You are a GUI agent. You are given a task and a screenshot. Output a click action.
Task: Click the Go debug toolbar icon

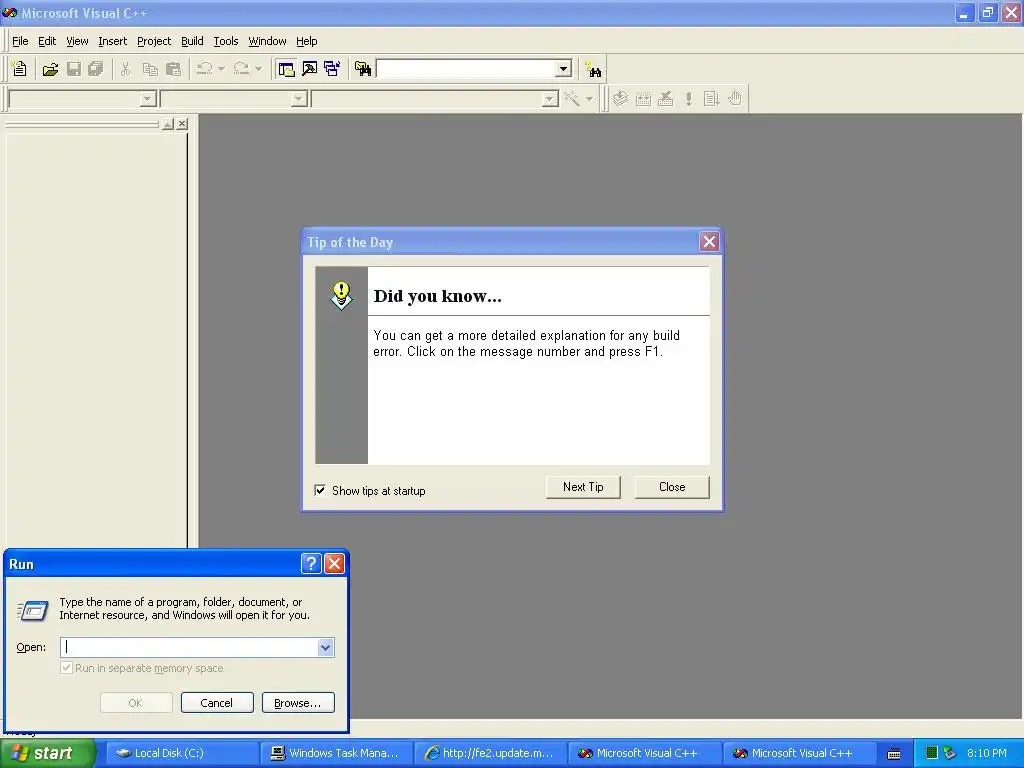[x=711, y=99]
